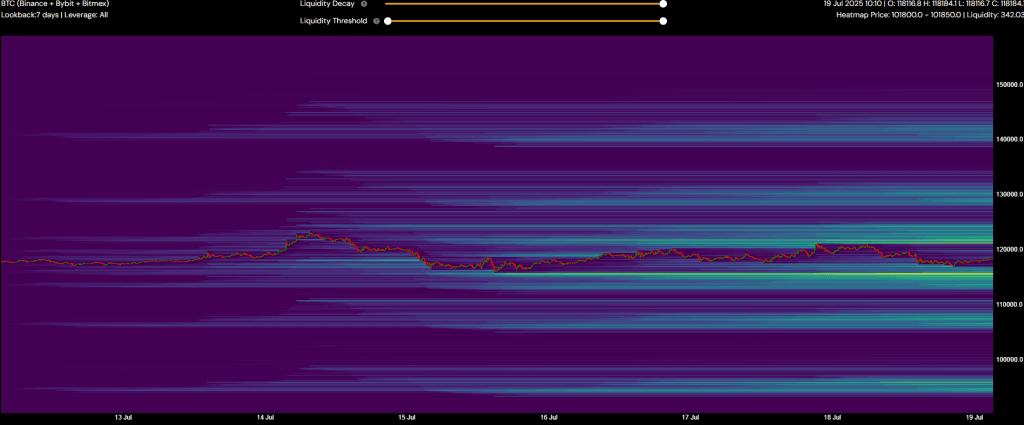This screenshot has width=1024, height=425.
Task: Click the 150000.0 price axis label
Action: pos(1008,85)
